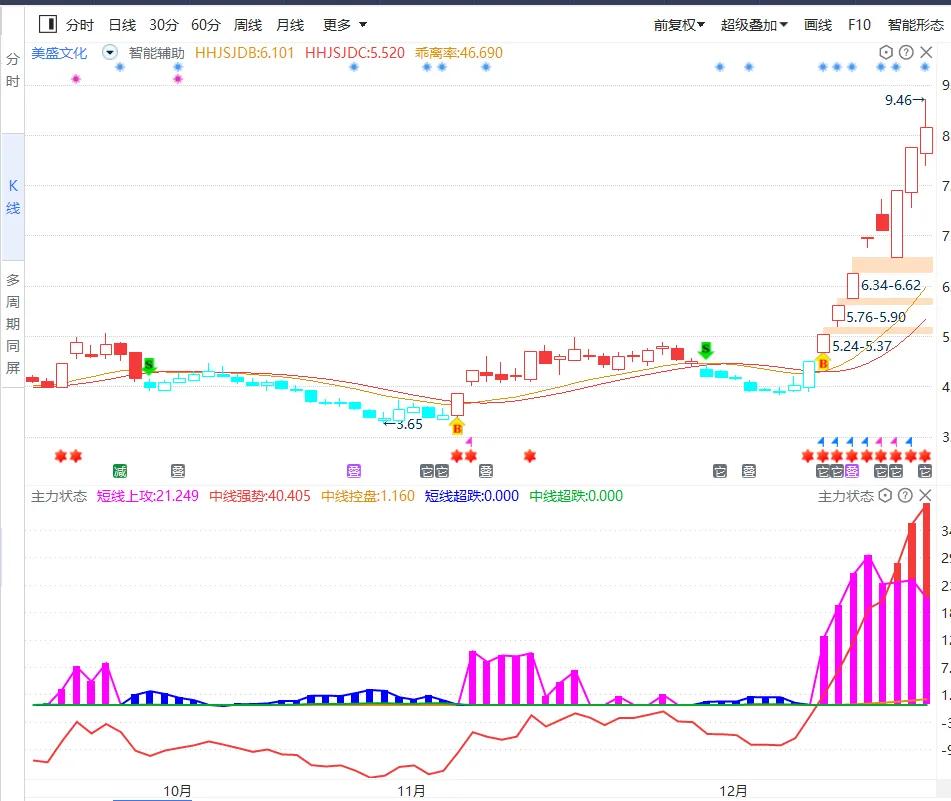951x801 pixels.
Task: Click green S sell marker in October
Action: [x=149, y=366]
